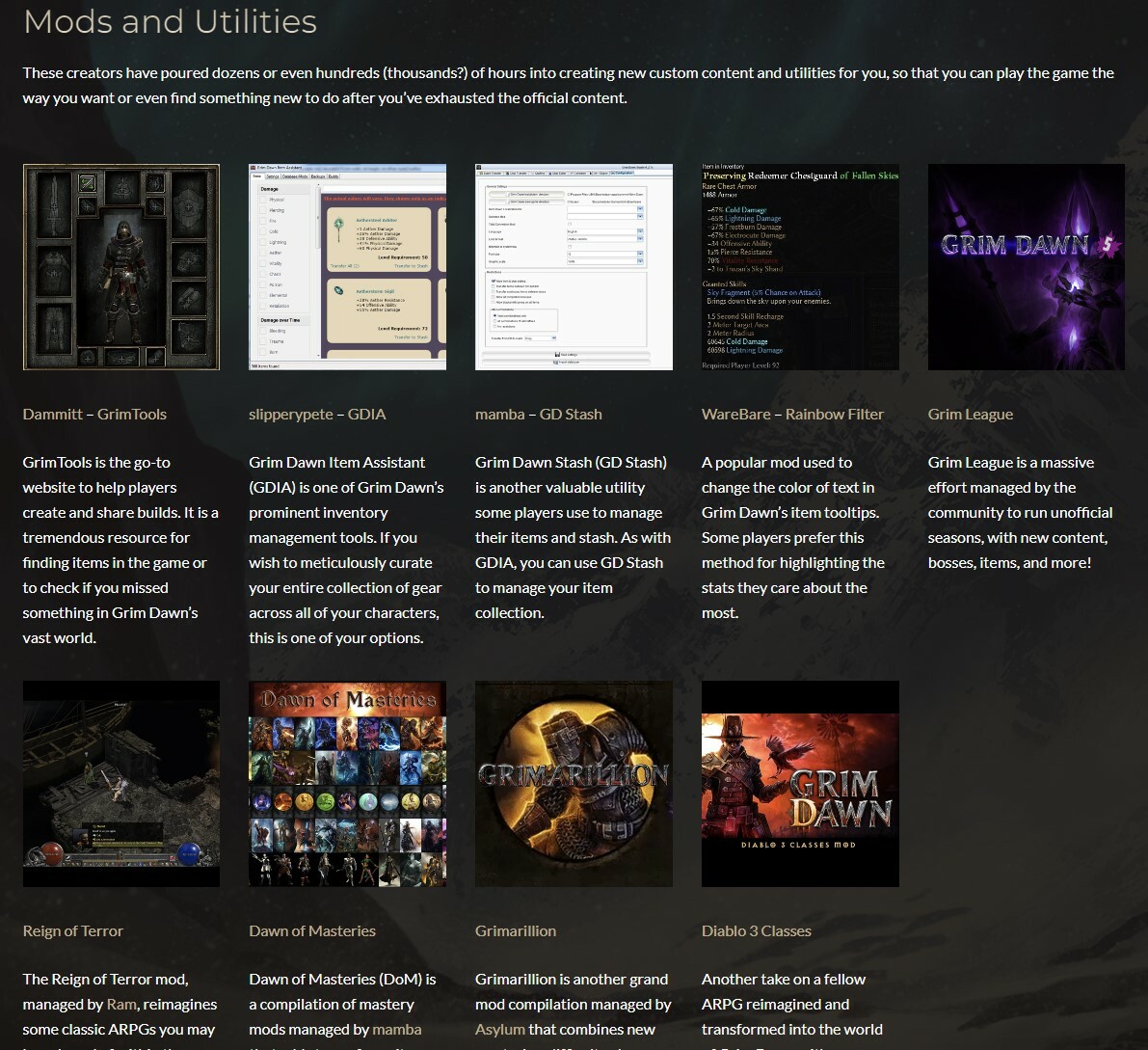Click the text "A popular mod used to"
The image size is (1148, 1050).
(x=777, y=463)
